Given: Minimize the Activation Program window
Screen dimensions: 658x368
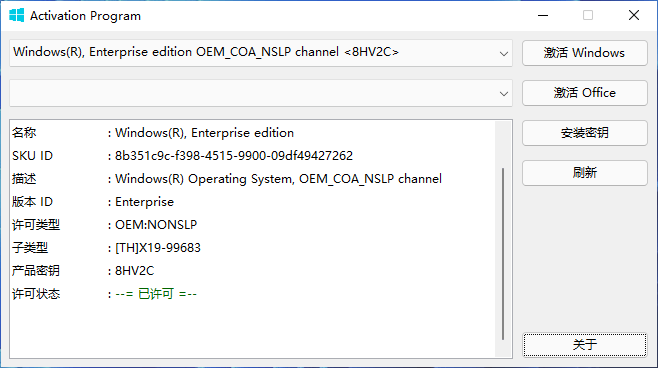Looking at the screenshot, I should [543, 16].
